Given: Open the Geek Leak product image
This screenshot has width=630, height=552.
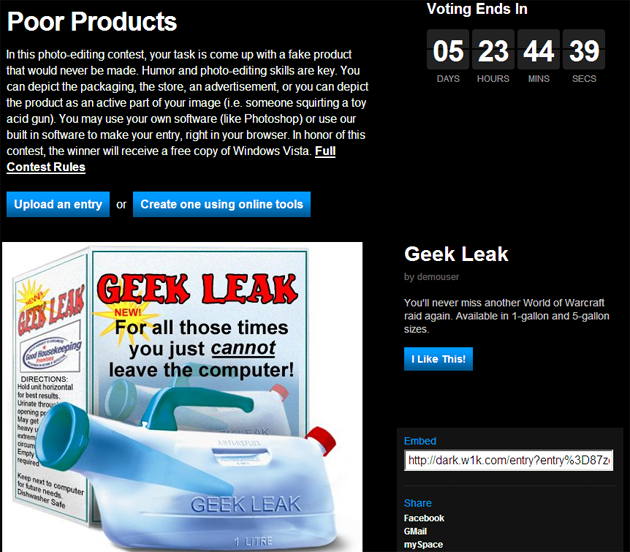Looking at the screenshot, I should click(x=182, y=397).
